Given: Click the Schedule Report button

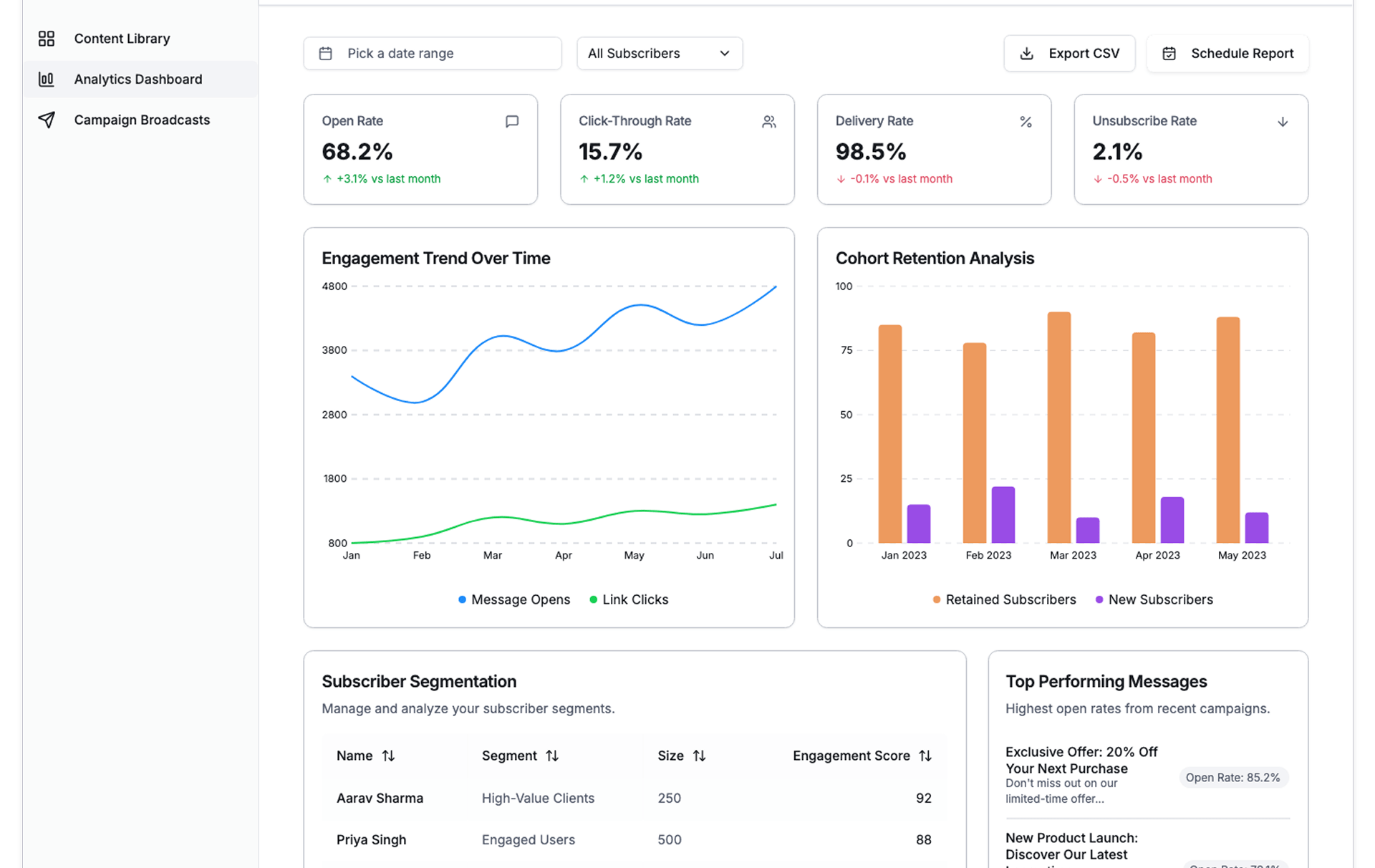Looking at the screenshot, I should (1227, 54).
